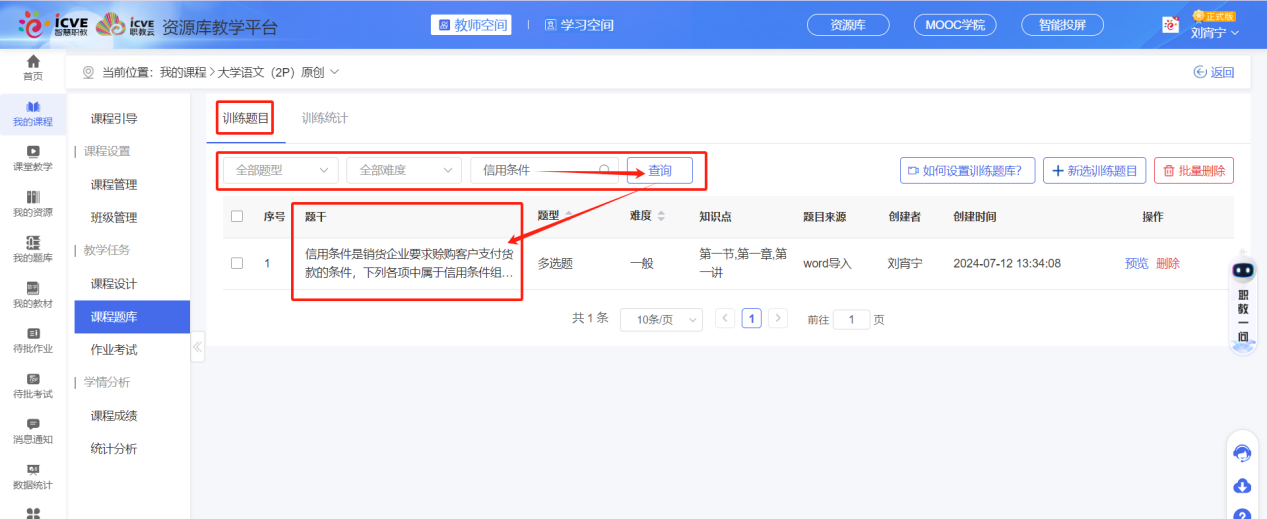Click the 预览 link for row 1
This screenshot has width=1267, height=519.
coord(1136,263)
